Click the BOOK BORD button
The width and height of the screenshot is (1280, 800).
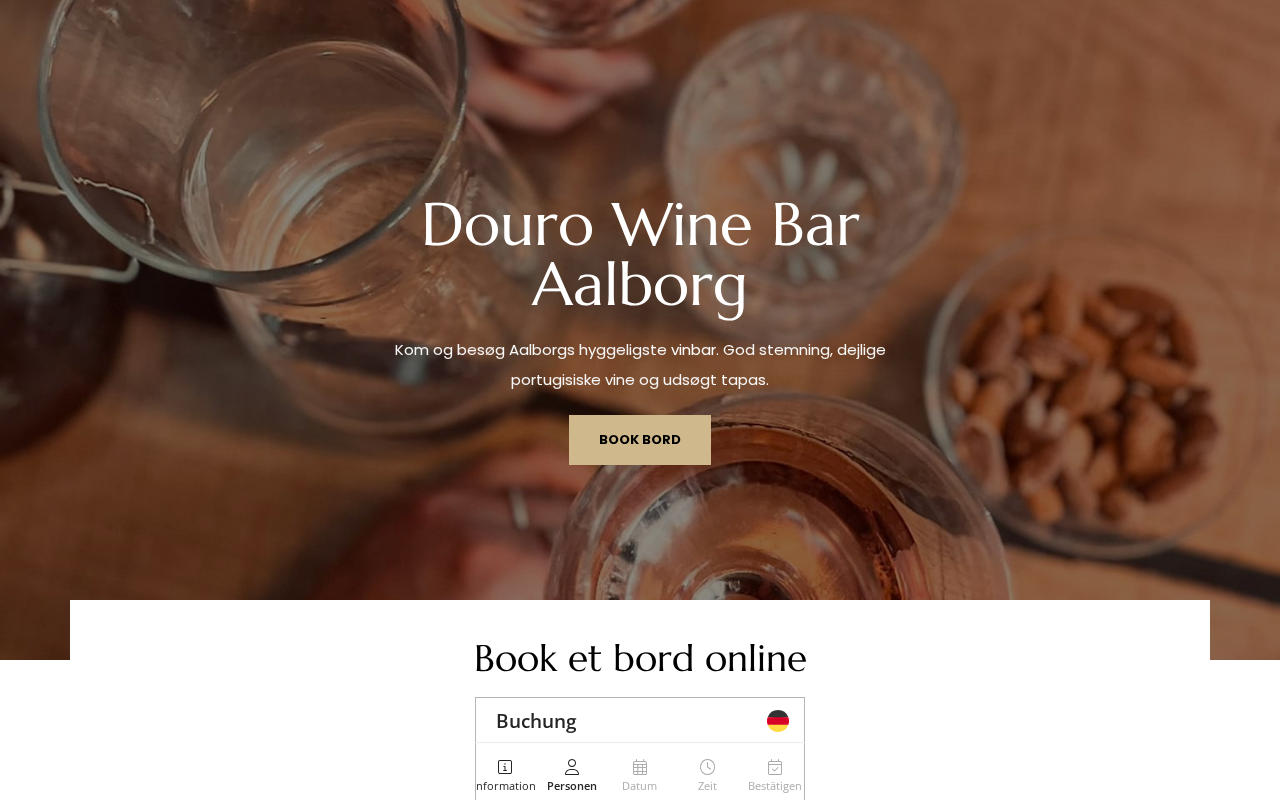tap(640, 440)
